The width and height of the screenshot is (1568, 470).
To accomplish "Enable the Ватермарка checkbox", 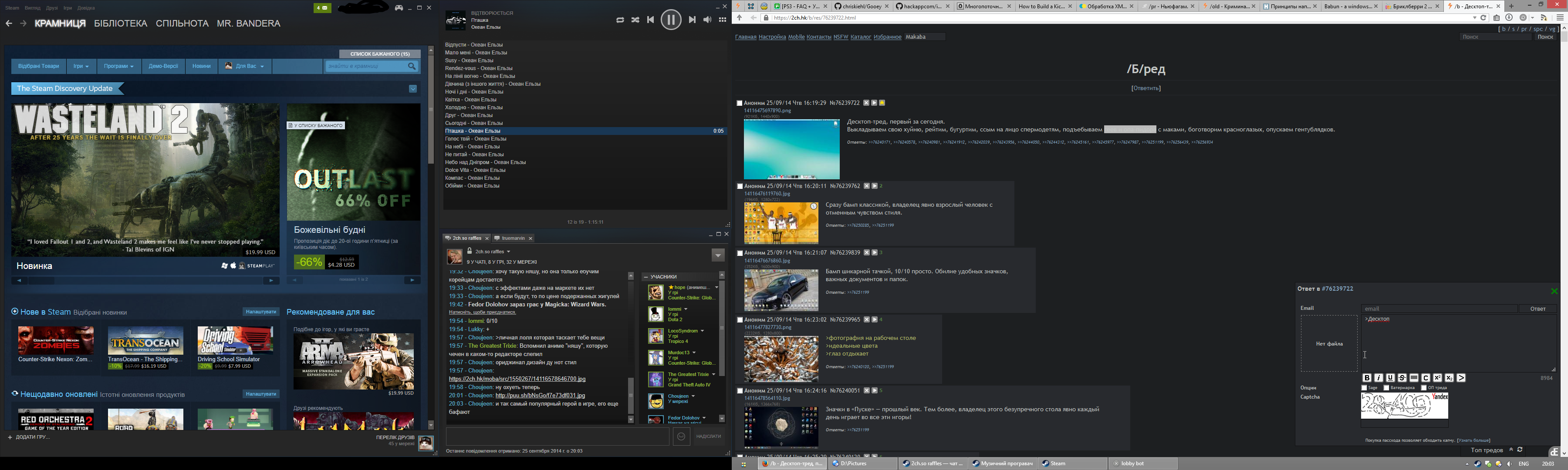I will [x=1387, y=388].
